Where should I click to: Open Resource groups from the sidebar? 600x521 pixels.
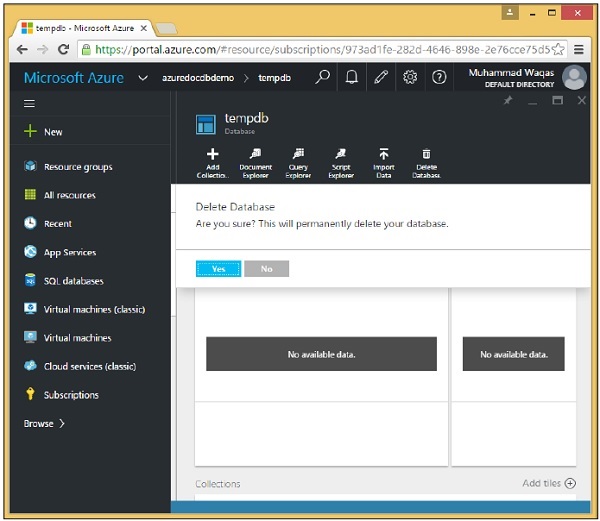[x=77, y=167]
